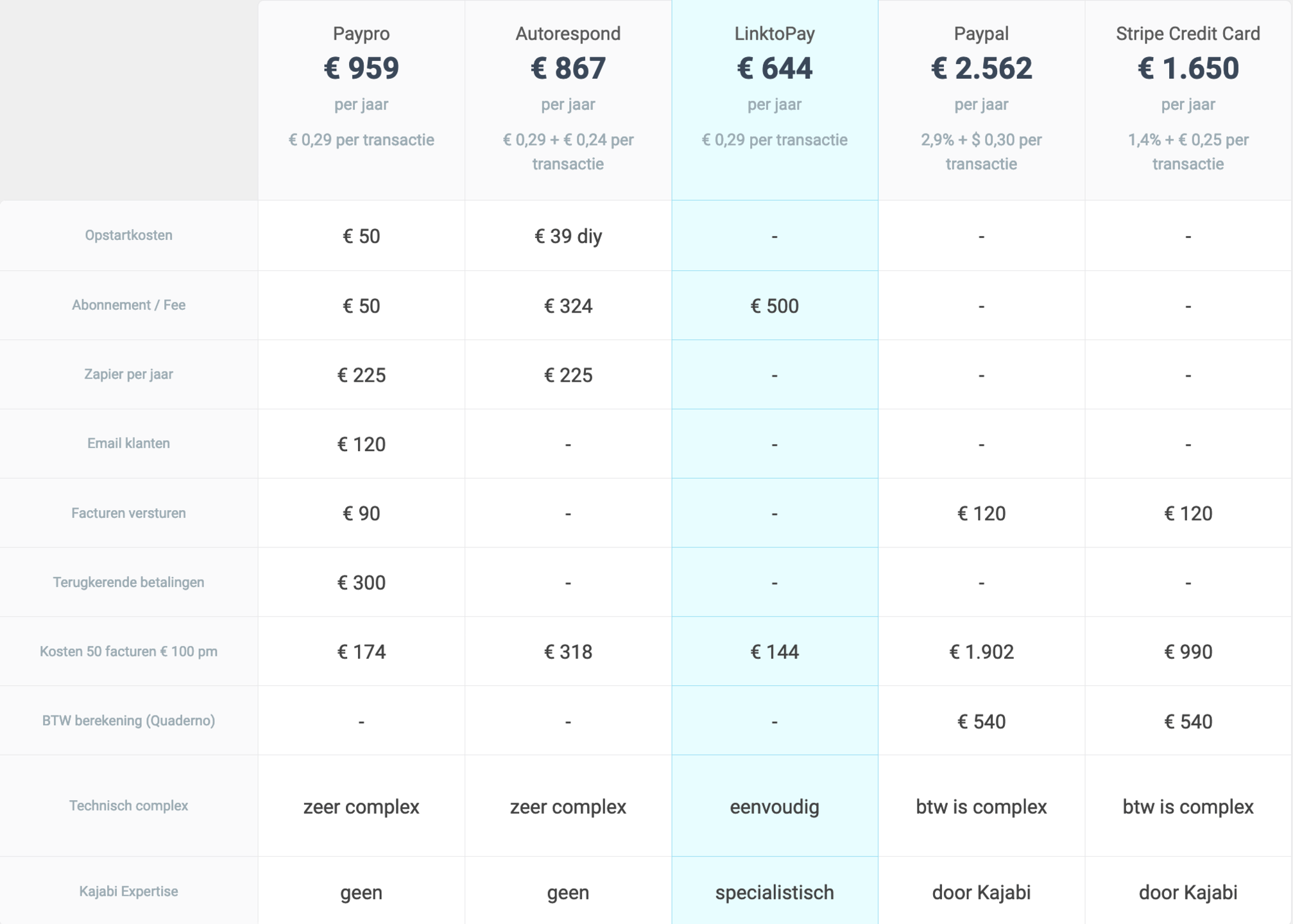Click the € 644 yearly price
The height and width of the screenshot is (924, 1293).
click(x=775, y=68)
